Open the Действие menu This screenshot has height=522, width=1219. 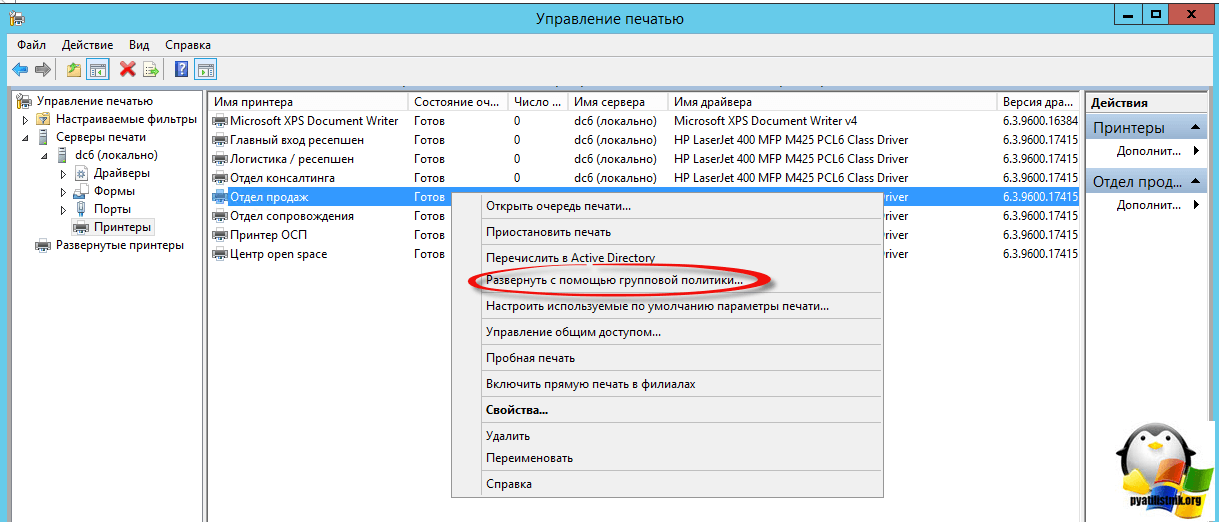click(x=87, y=45)
